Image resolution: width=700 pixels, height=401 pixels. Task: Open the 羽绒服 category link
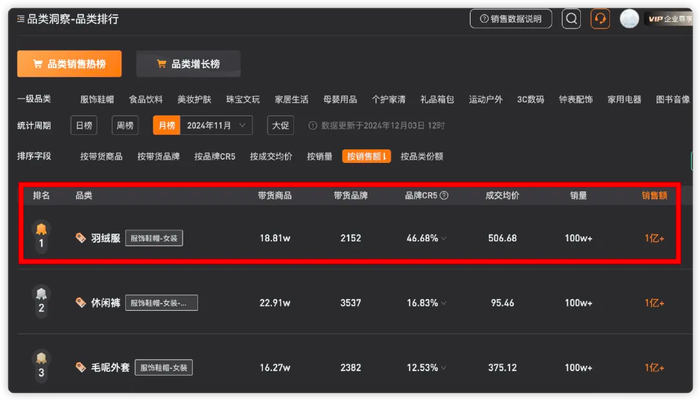(x=106, y=238)
